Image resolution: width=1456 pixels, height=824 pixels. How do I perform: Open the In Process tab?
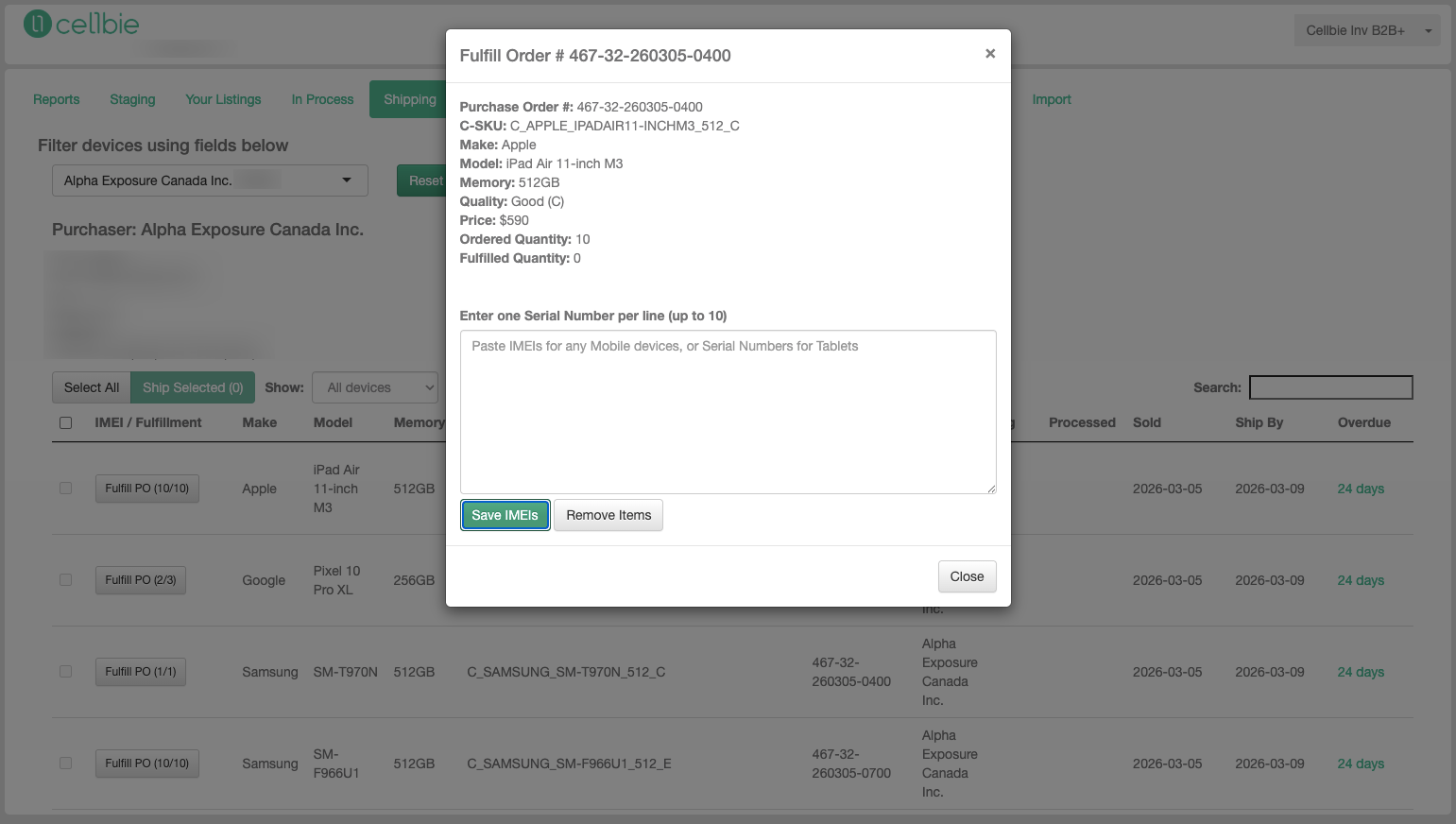click(322, 99)
